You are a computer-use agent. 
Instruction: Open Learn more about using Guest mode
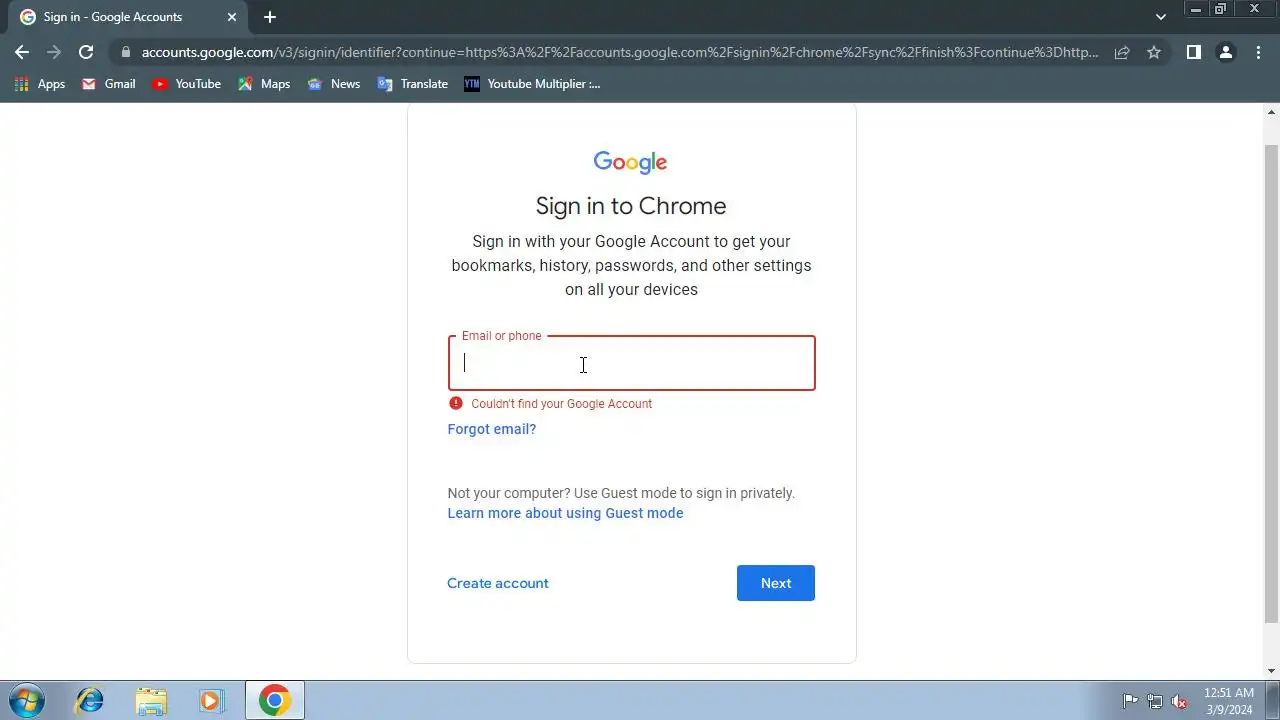coord(565,513)
